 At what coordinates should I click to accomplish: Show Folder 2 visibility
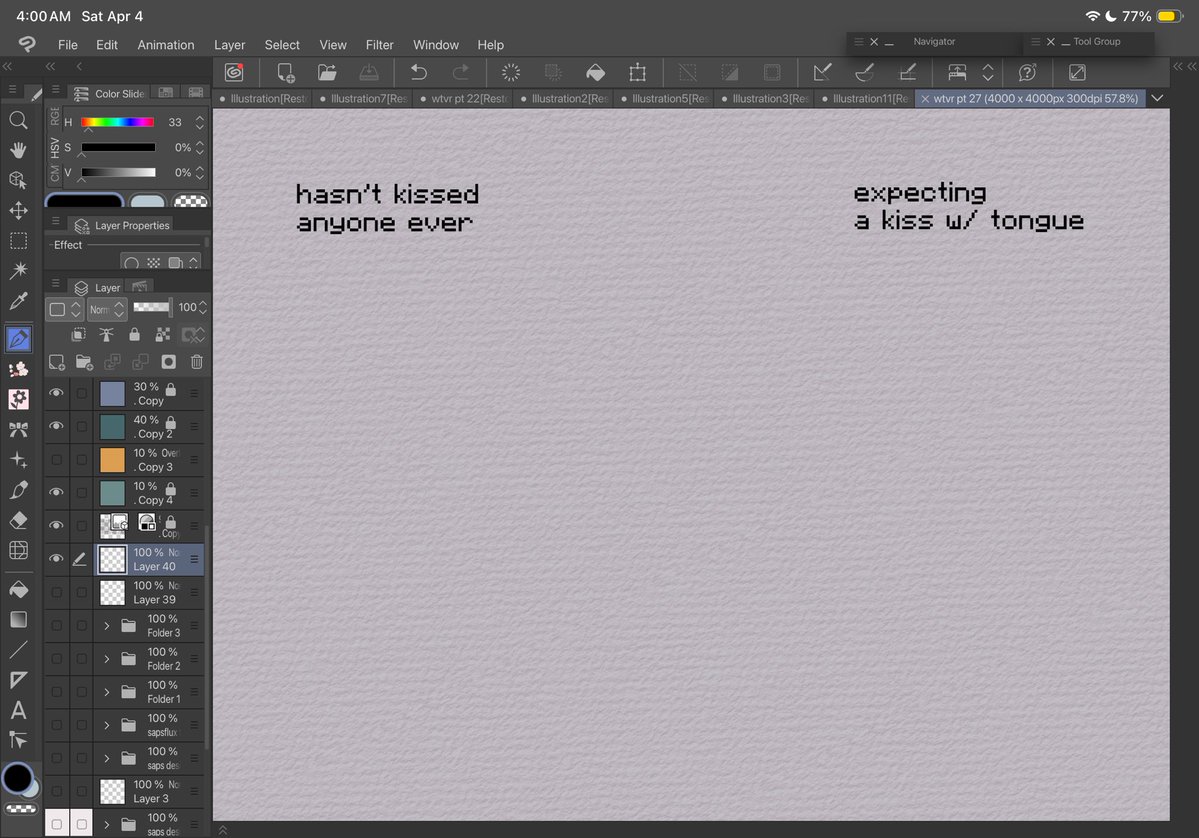coord(56,658)
